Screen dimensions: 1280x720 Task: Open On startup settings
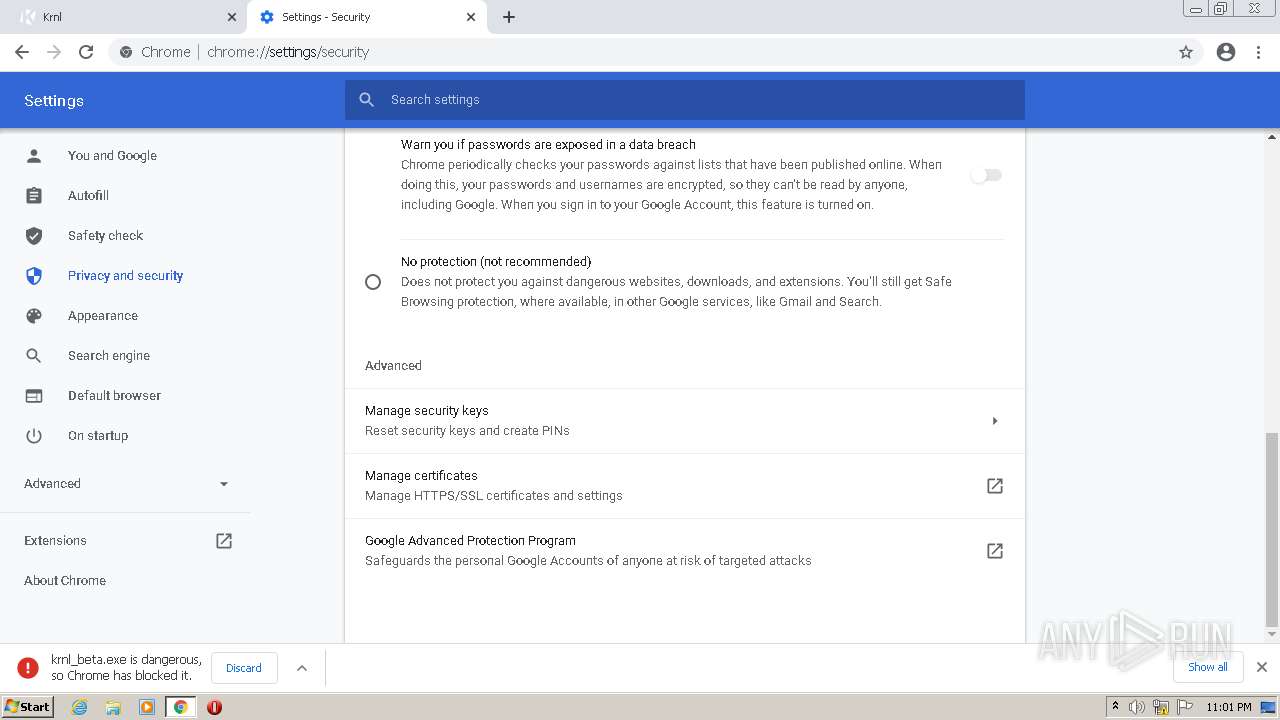tap(98, 436)
